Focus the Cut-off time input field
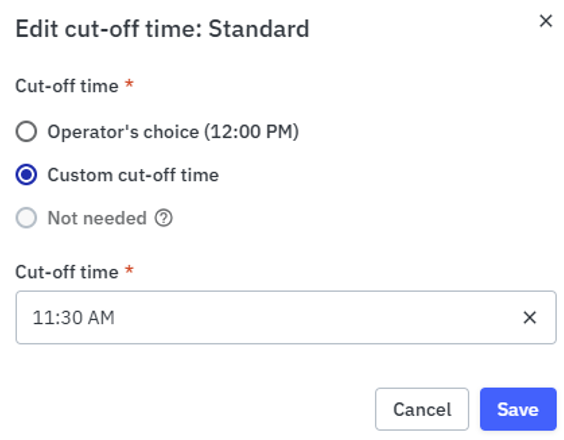The height and width of the screenshot is (440, 564). tap(286, 317)
